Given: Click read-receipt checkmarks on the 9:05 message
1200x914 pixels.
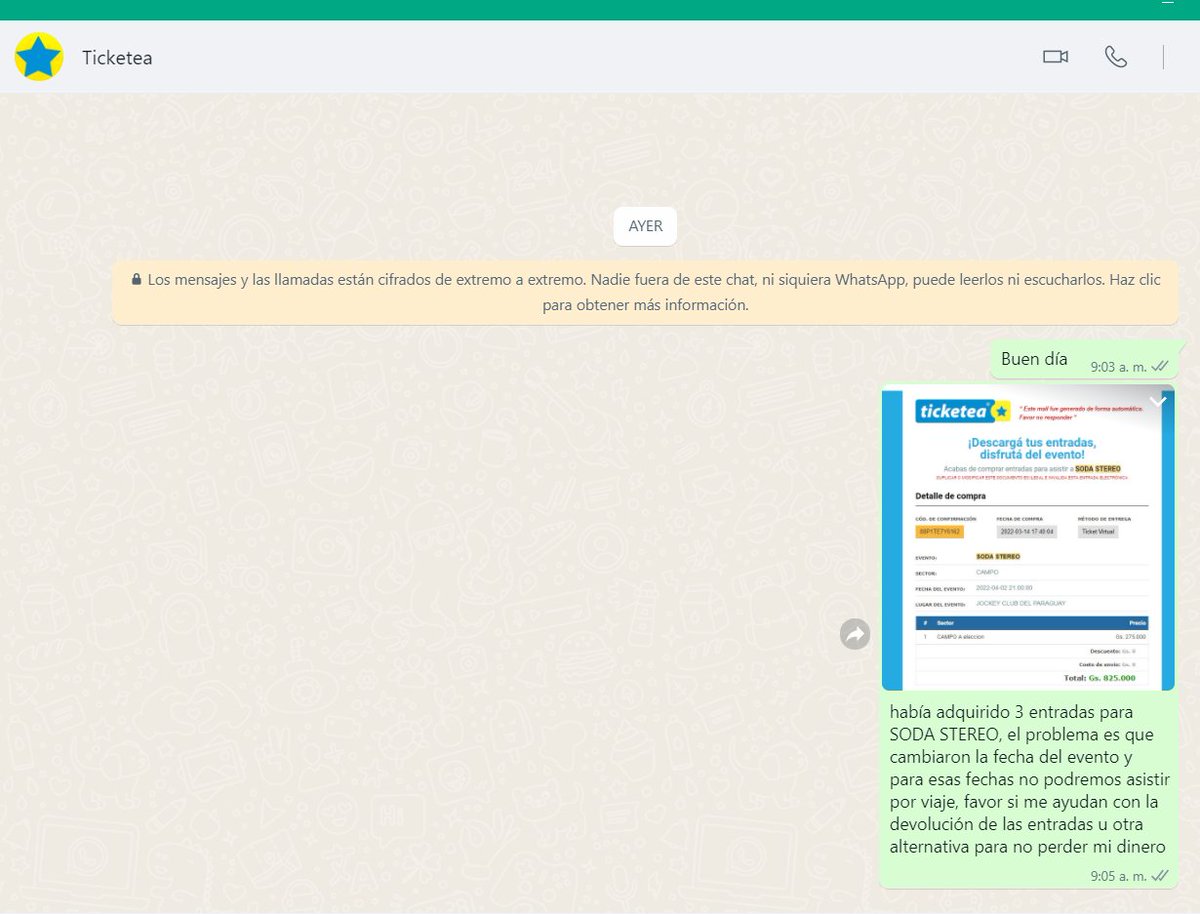Looking at the screenshot, I should point(1160,875).
